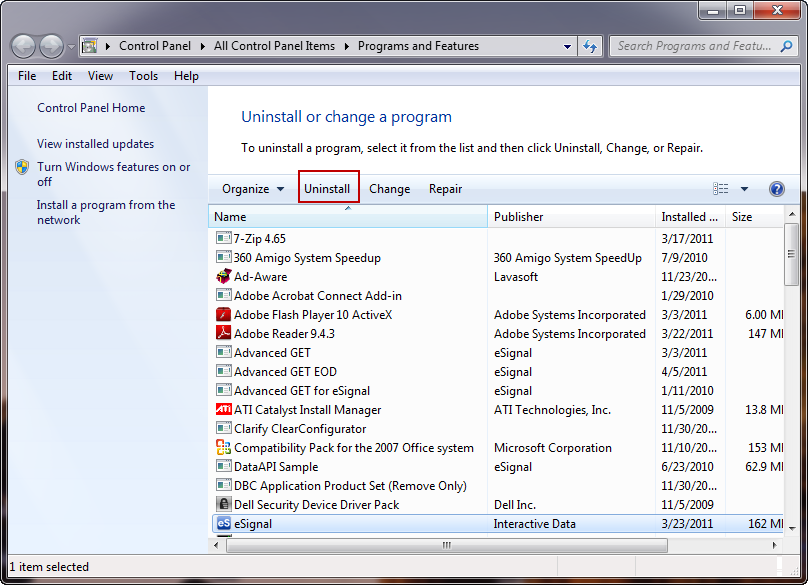
Task: Sort by the Installed On column header
Action: (690, 217)
